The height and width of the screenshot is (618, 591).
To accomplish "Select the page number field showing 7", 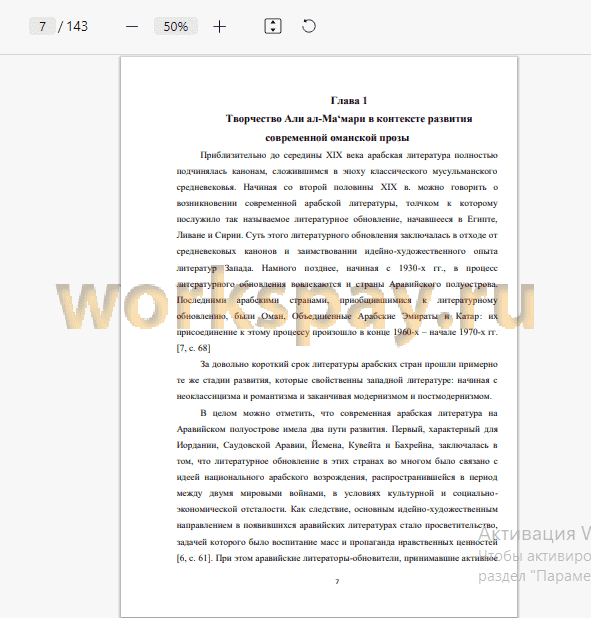I will 42,26.
